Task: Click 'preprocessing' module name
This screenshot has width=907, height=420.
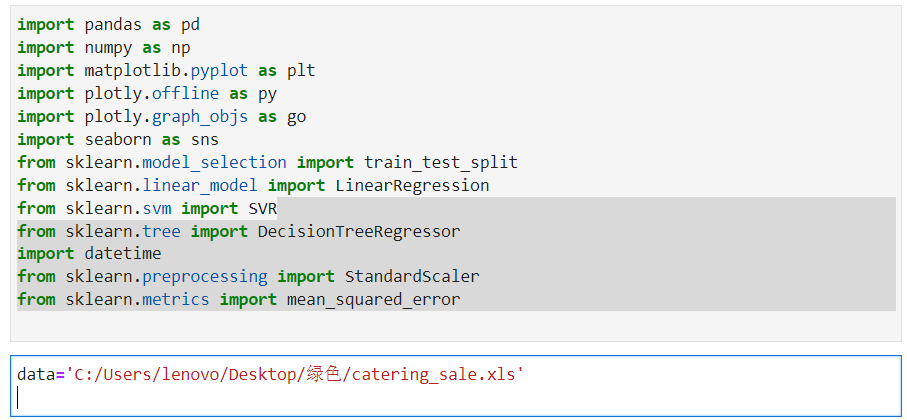Action: click(x=205, y=277)
